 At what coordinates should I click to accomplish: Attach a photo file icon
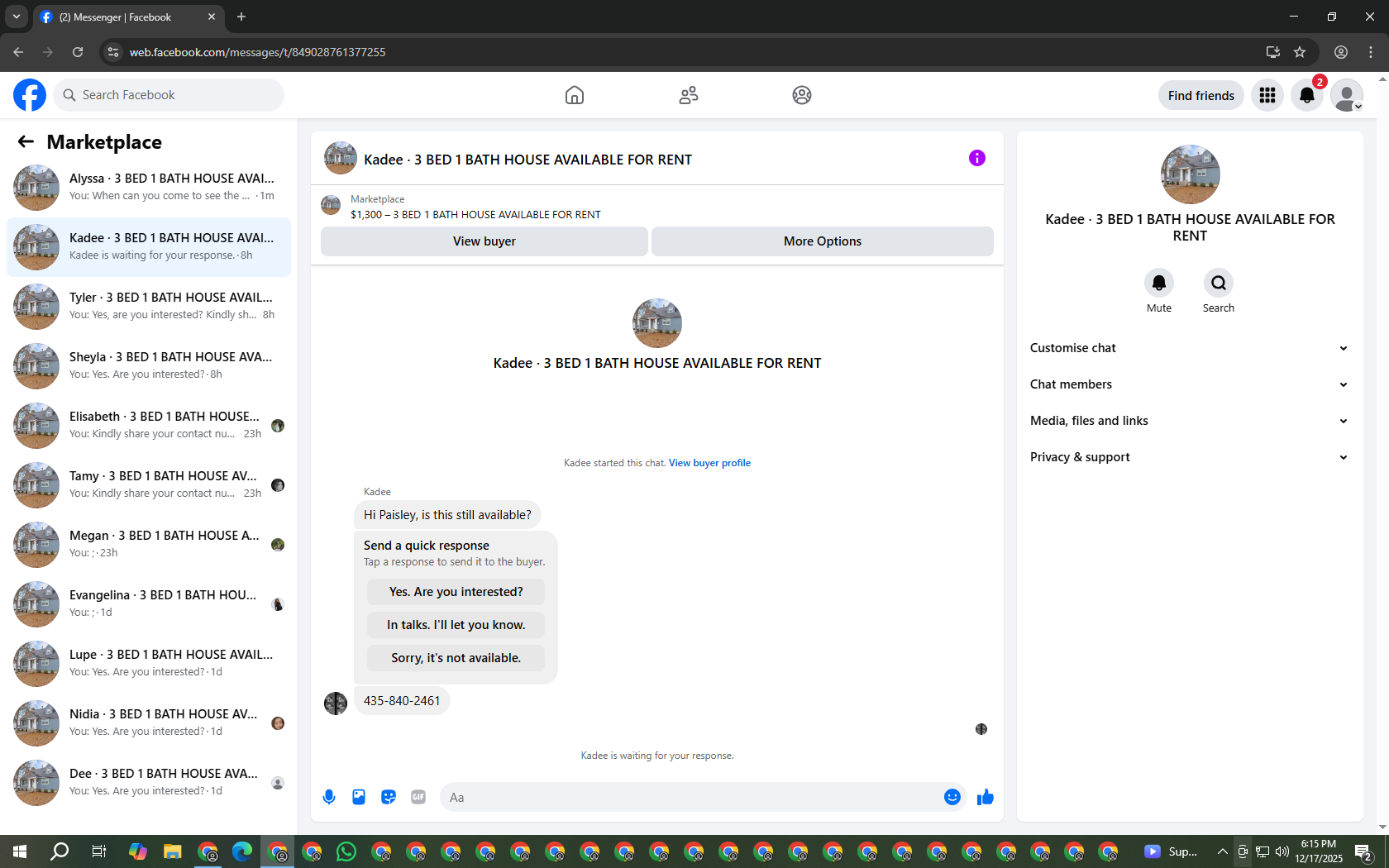pos(359,797)
